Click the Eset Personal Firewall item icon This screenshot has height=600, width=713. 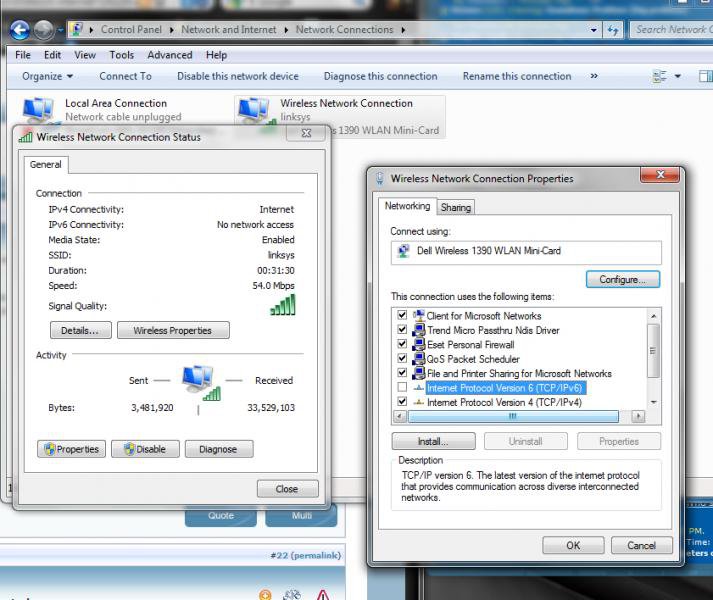pyautogui.click(x=419, y=344)
